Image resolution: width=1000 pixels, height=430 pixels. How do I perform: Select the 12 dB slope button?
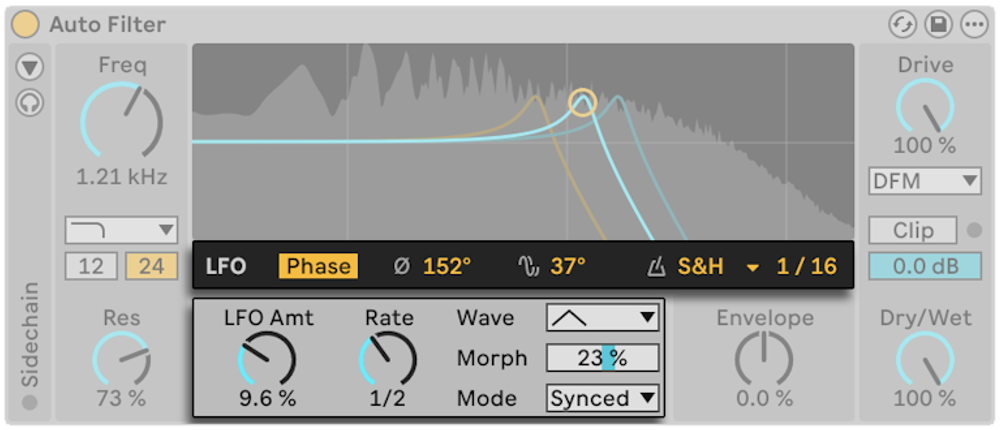click(91, 265)
